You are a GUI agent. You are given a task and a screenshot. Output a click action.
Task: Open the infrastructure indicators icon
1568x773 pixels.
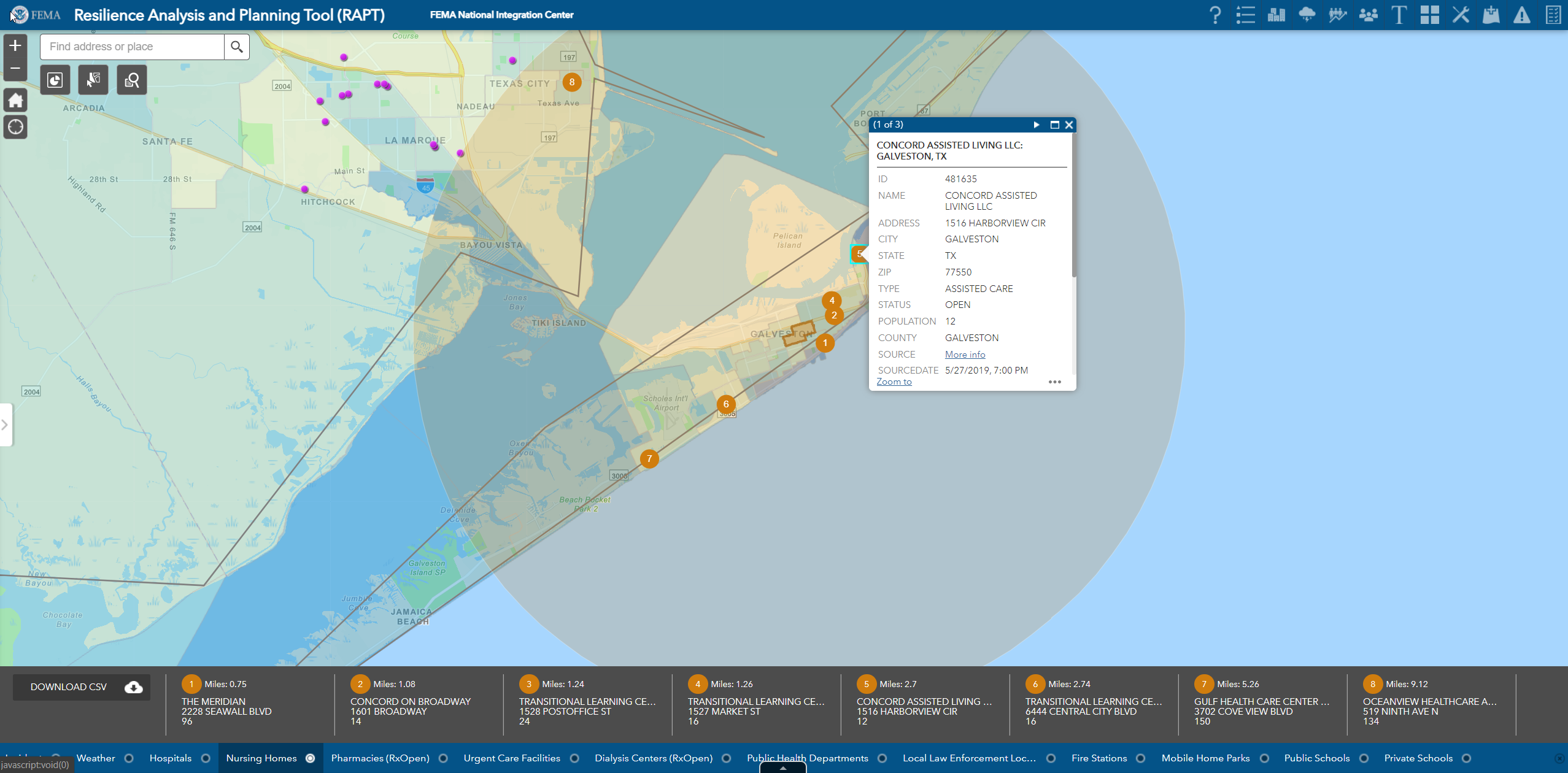(1276, 14)
